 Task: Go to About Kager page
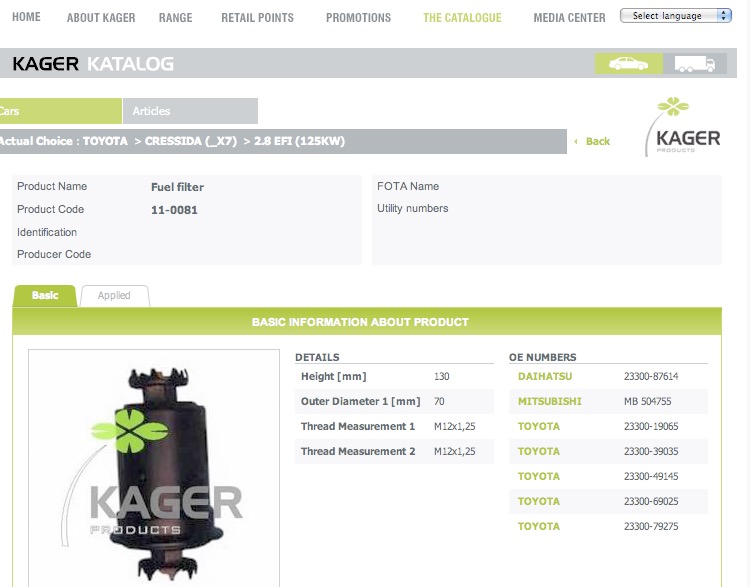click(100, 18)
